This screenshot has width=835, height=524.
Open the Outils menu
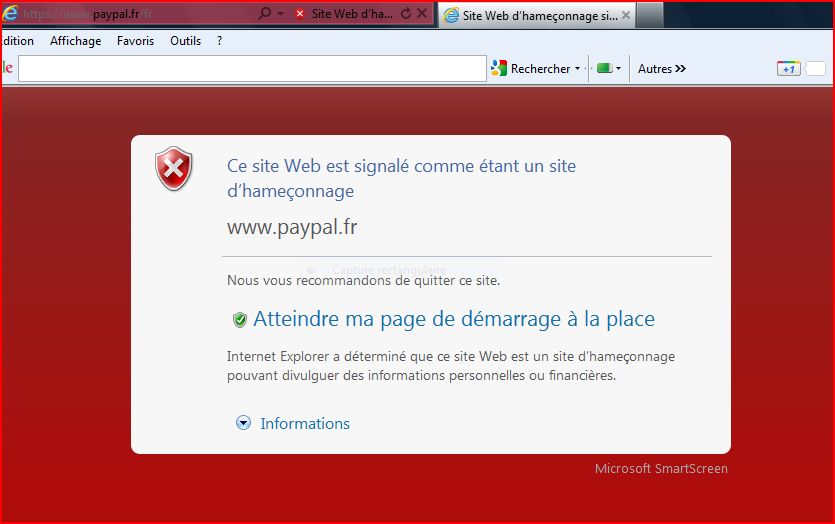185,41
